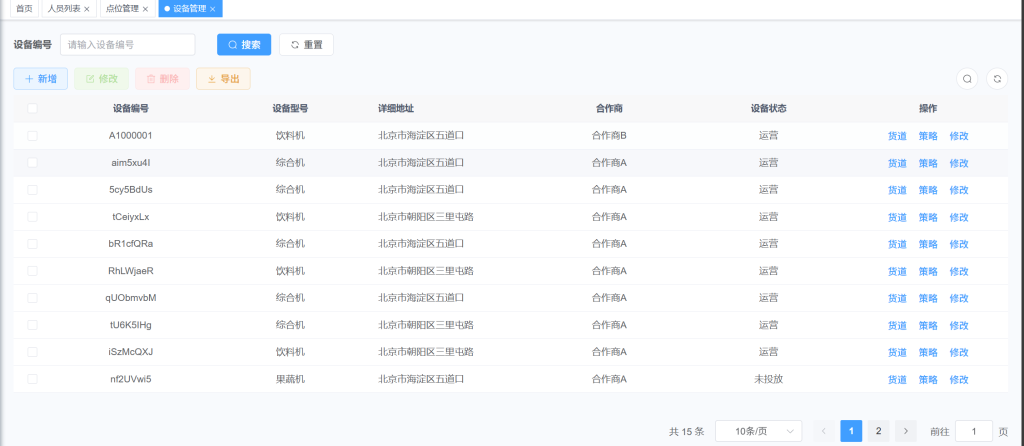Viewport: 1024px width, 446px height.
Task: Click the round refresh icon above the table
Action: [x=996, y=79]
